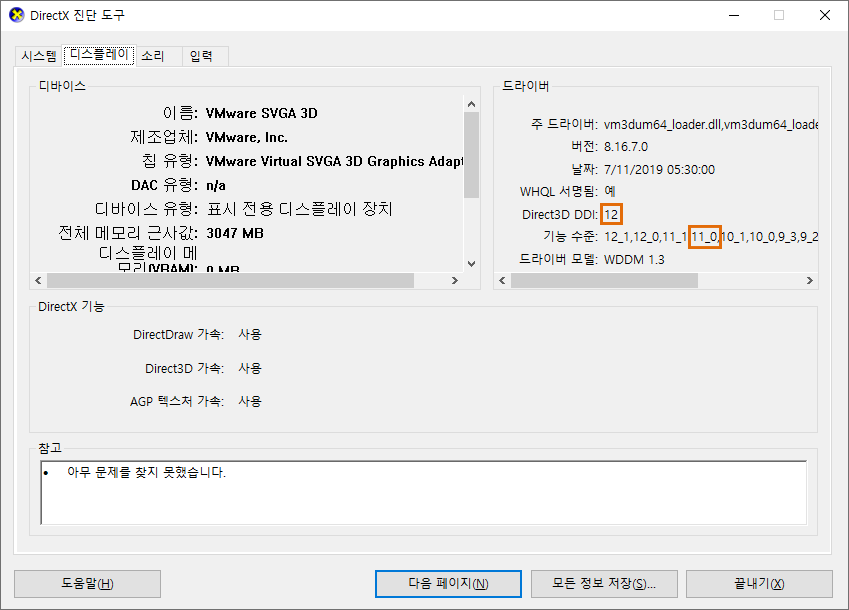Click the DirectX diagnostic tool title icon
The height and width of the screenshot is (610, 849).
click(x=17, y=15)
